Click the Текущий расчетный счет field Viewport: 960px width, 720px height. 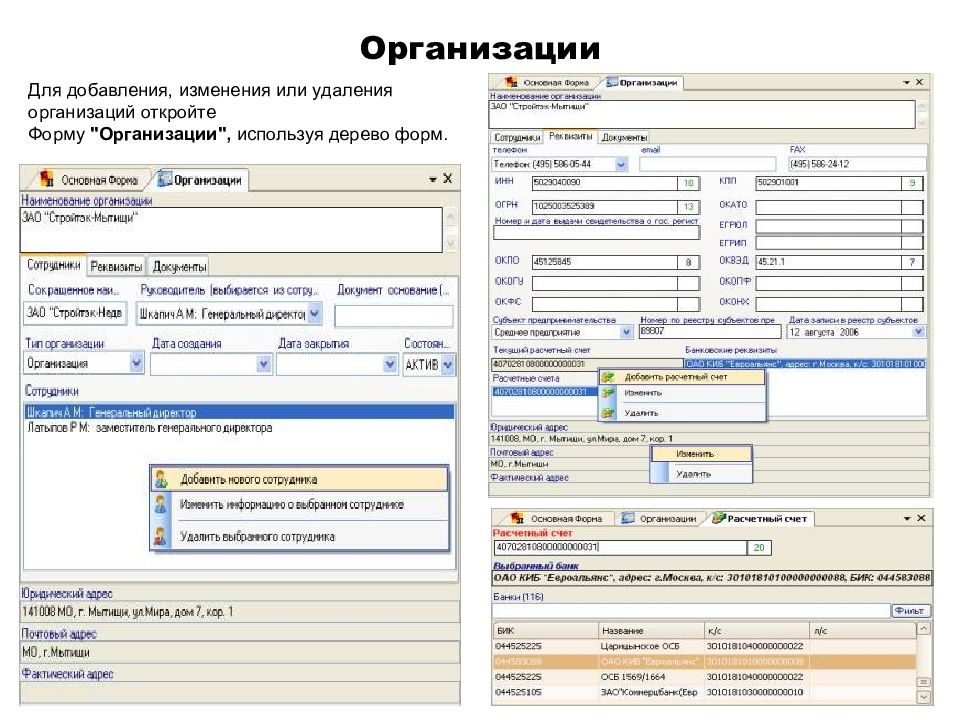(x=587, y=364)
